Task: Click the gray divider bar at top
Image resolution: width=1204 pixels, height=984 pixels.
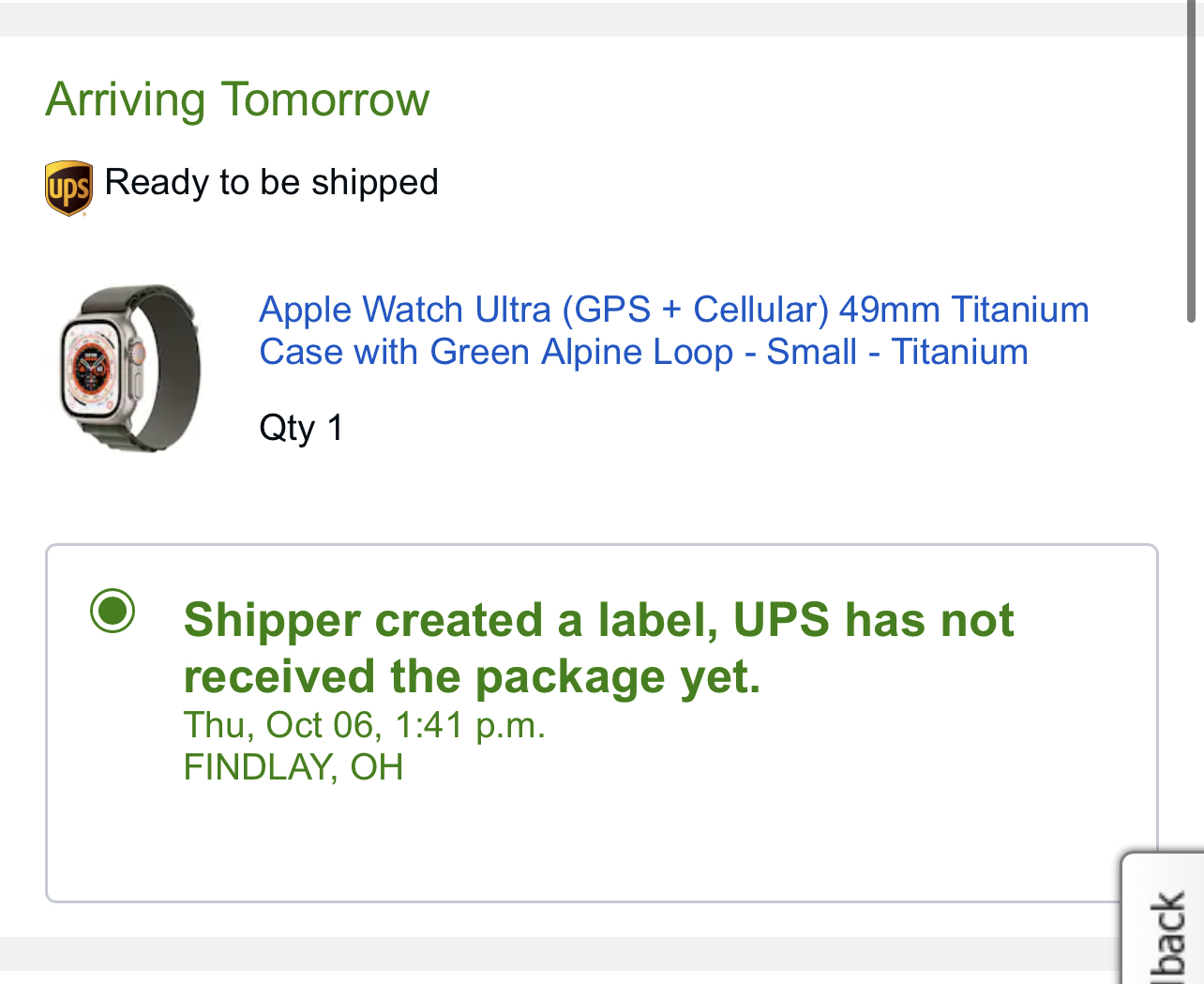Action: coord(591,19)
